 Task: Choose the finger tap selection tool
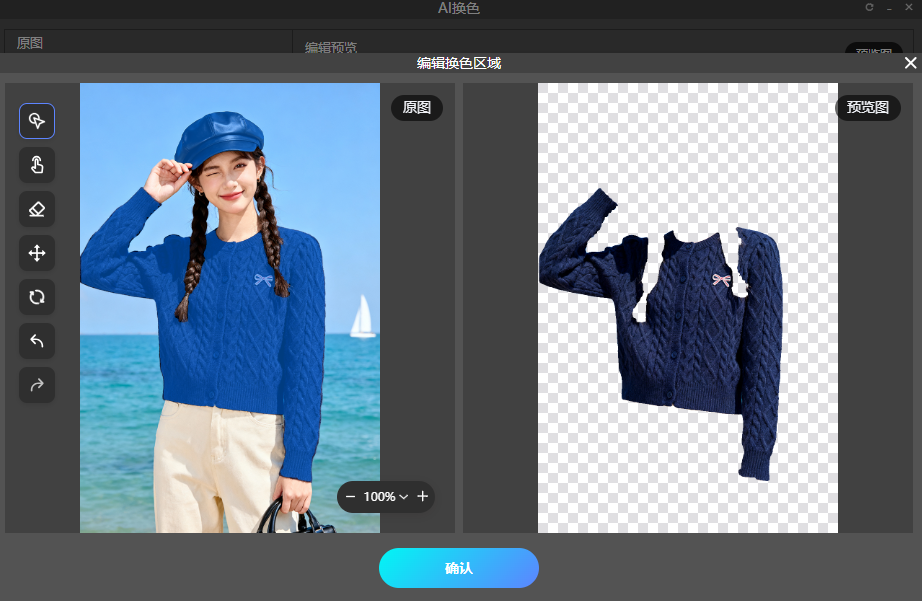37,165
